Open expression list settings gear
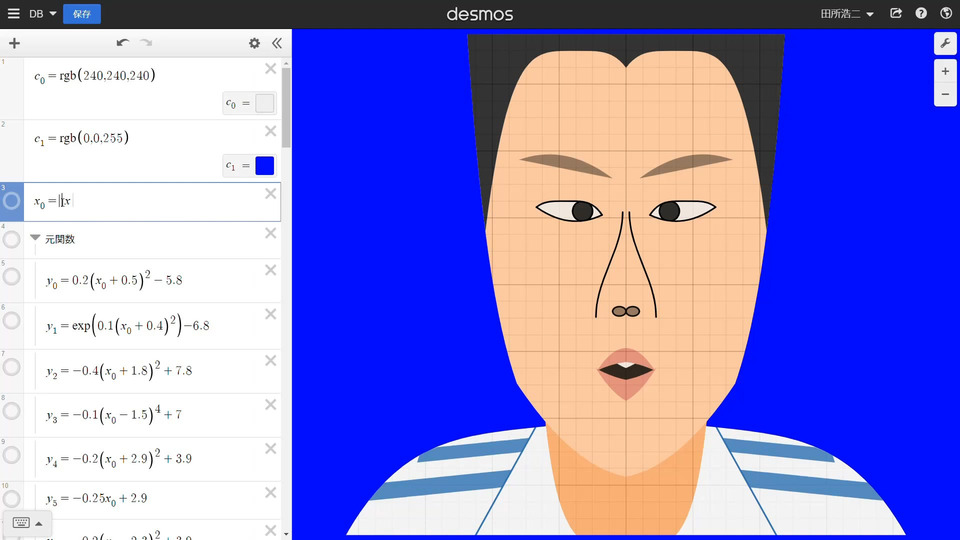 254,43
